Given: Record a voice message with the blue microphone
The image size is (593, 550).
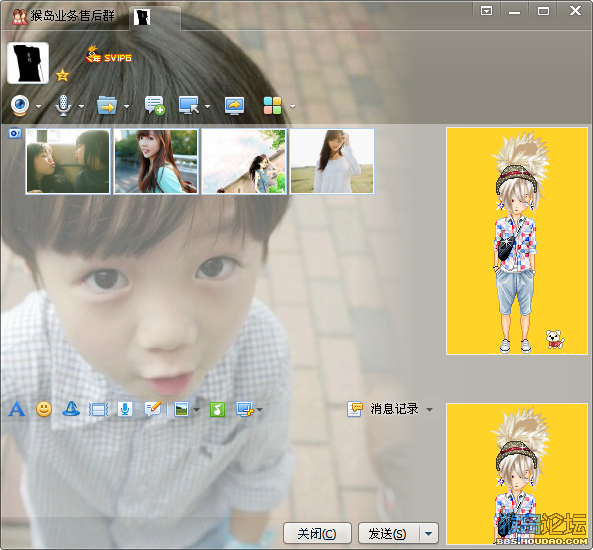Looking at the screenshot, I should tap(125, 409).
